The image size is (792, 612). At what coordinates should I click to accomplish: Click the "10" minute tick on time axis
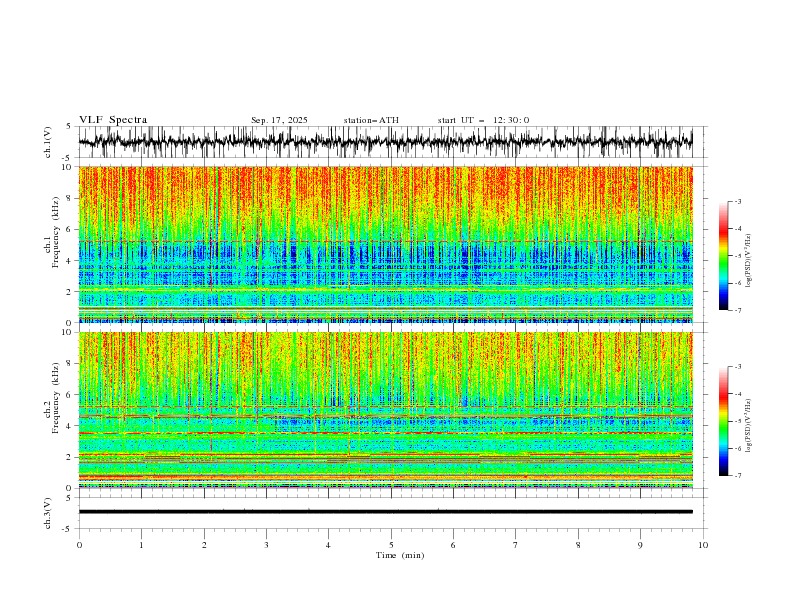[x=703, y=545]
